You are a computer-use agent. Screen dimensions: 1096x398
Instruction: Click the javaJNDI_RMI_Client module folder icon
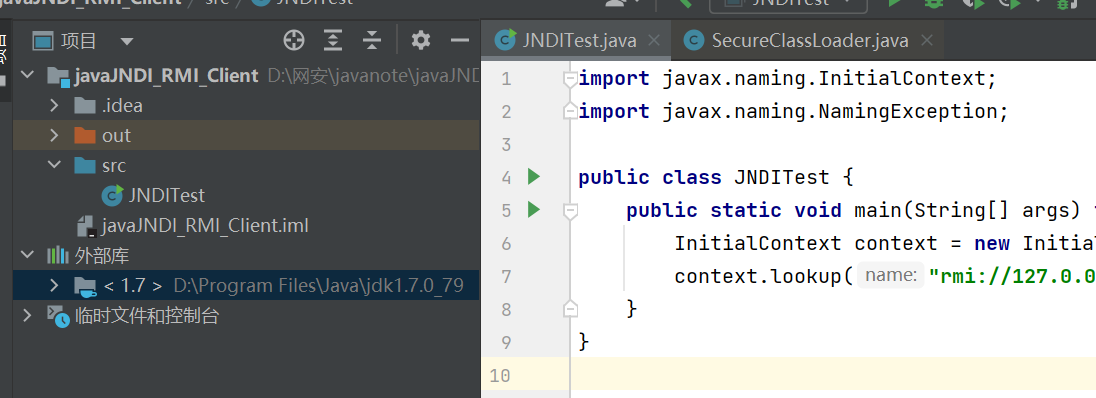58,76
